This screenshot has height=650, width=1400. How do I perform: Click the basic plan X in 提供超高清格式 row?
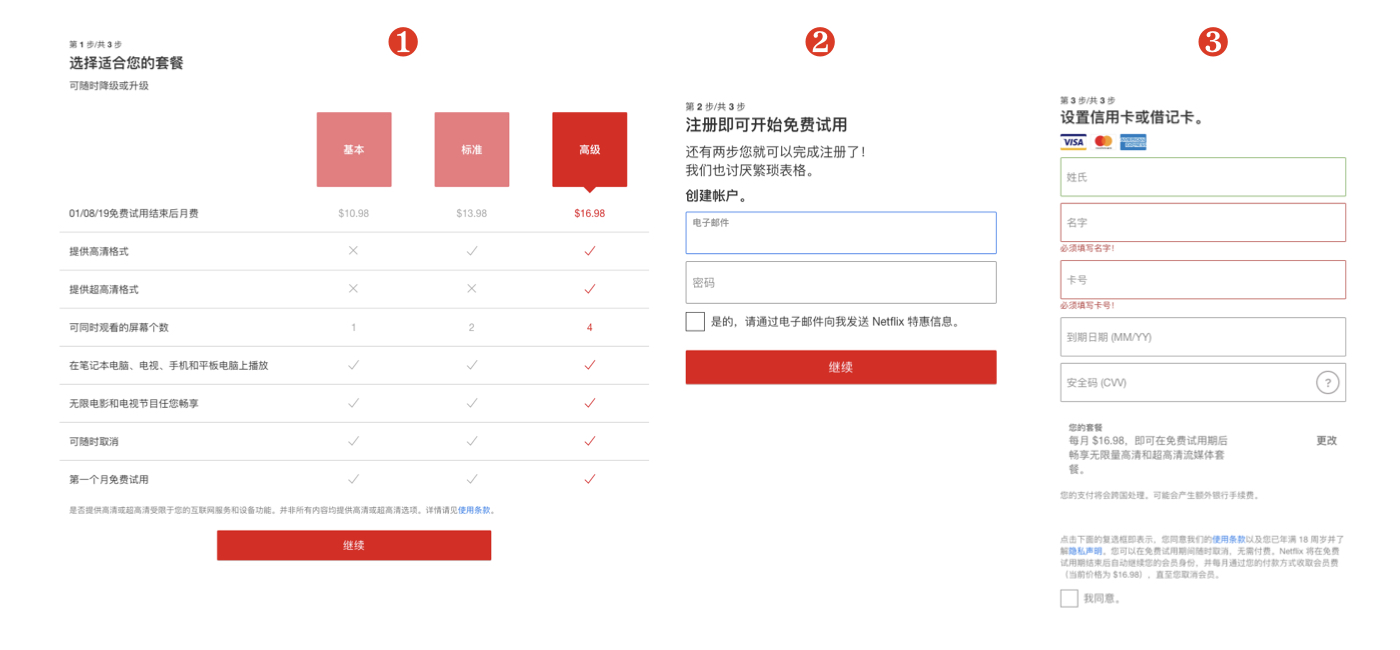353,289
